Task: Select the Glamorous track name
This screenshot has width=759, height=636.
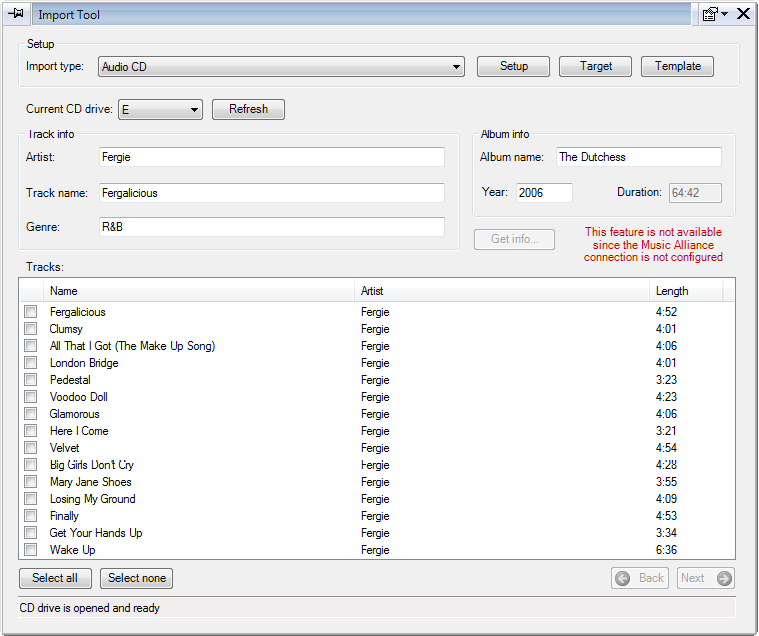Action: pos(75,414)
